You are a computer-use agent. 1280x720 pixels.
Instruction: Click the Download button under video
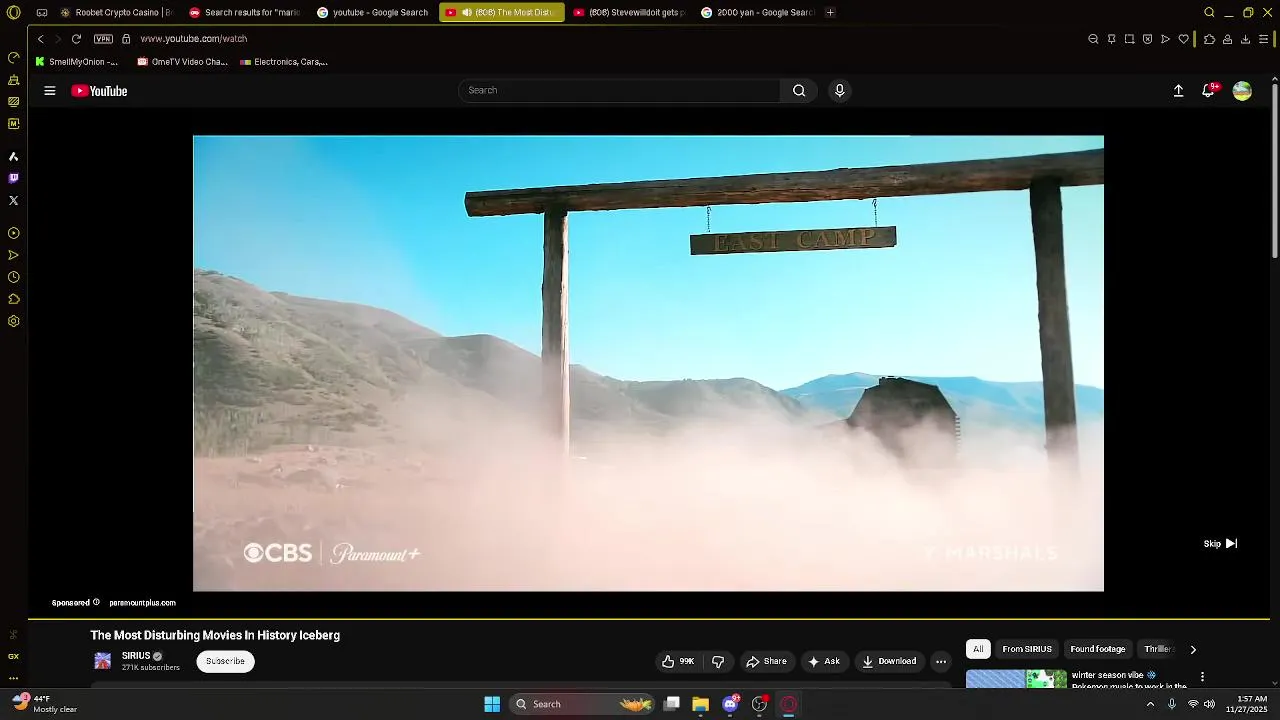click(x=890, y=661)
